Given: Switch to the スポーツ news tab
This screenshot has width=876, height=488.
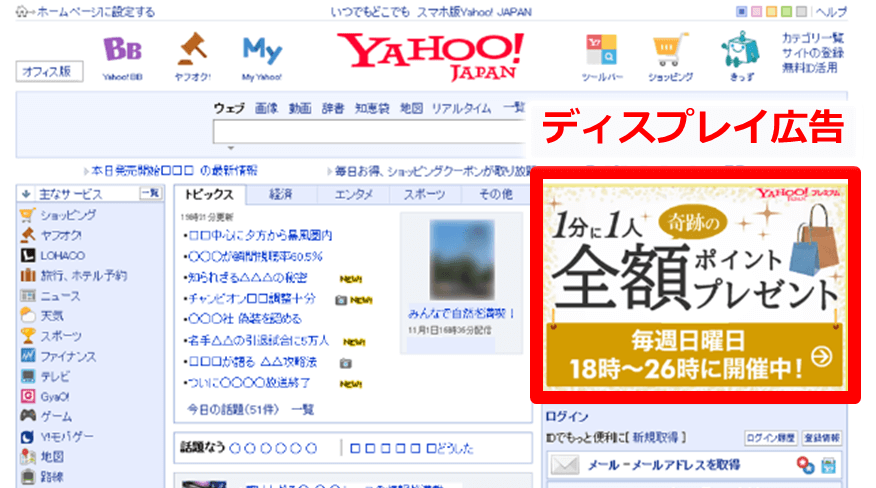Looking at the screenshot, I should 425,194.
